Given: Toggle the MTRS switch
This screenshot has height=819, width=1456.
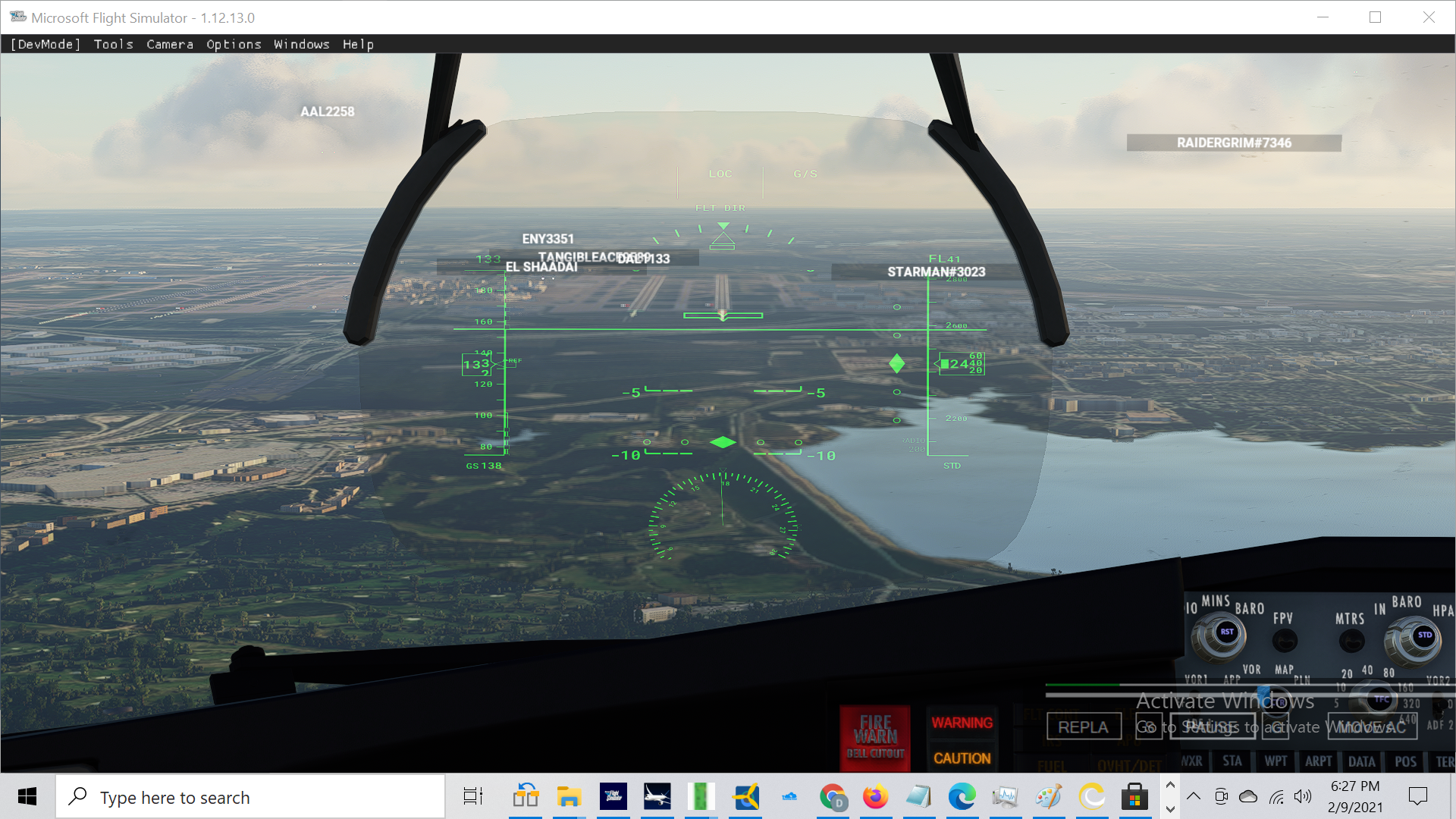Looking at the screenshot, I should coord(1351,642).
